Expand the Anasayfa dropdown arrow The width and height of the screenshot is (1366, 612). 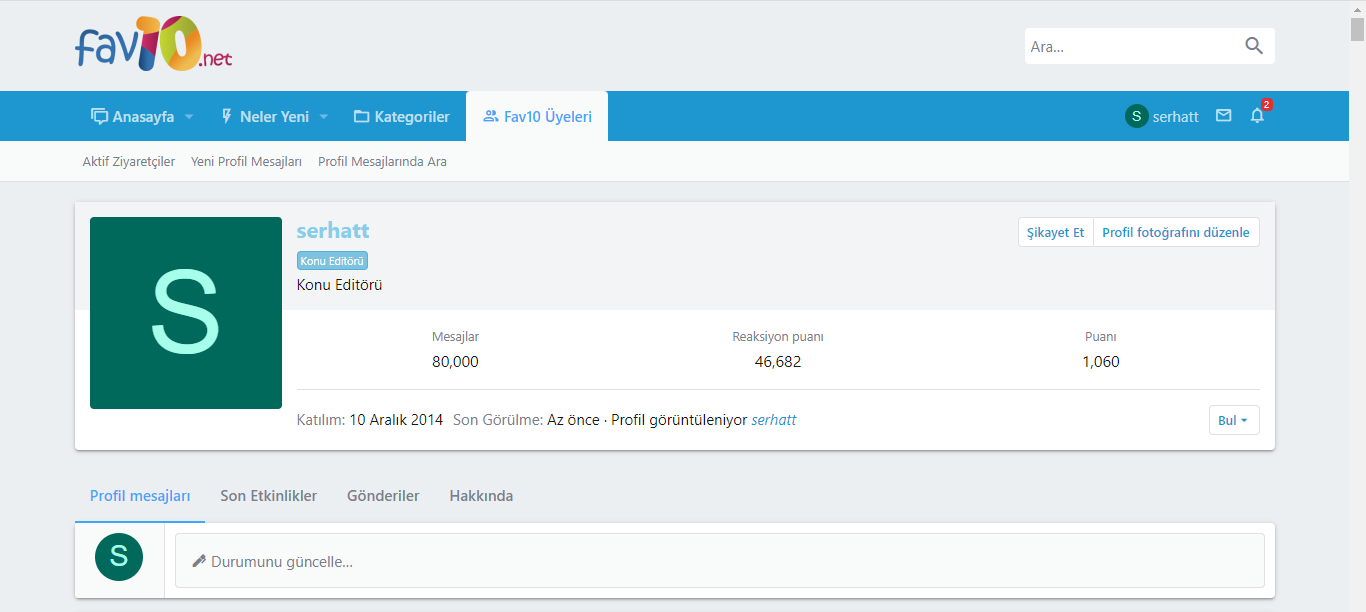click(189, 117)
